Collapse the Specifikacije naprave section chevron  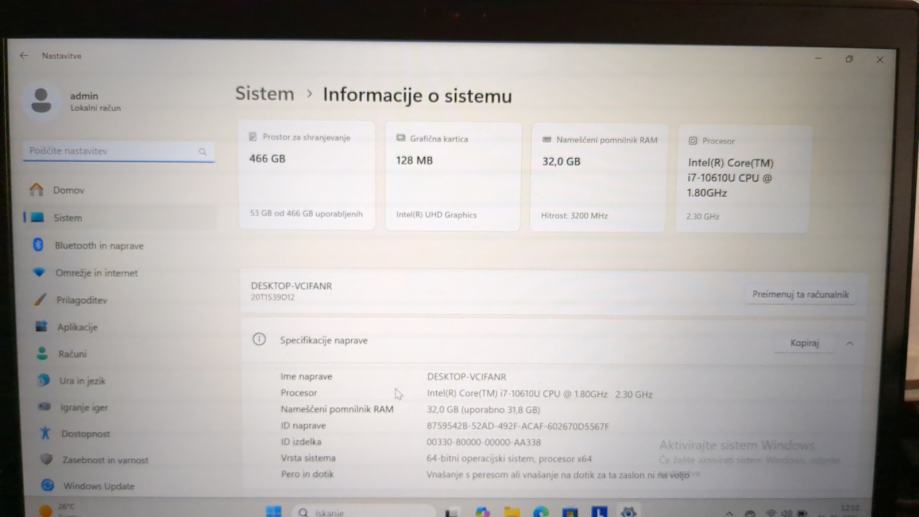pos(849,343)
